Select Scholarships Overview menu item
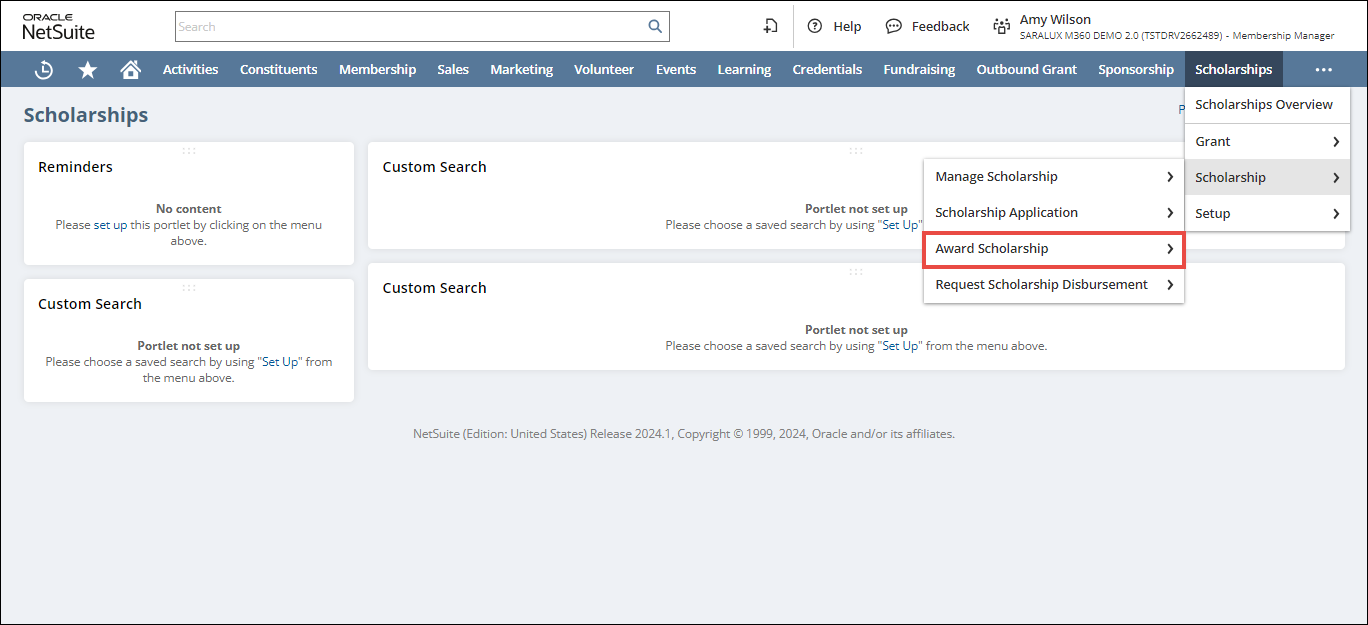 pos(1263,105)
